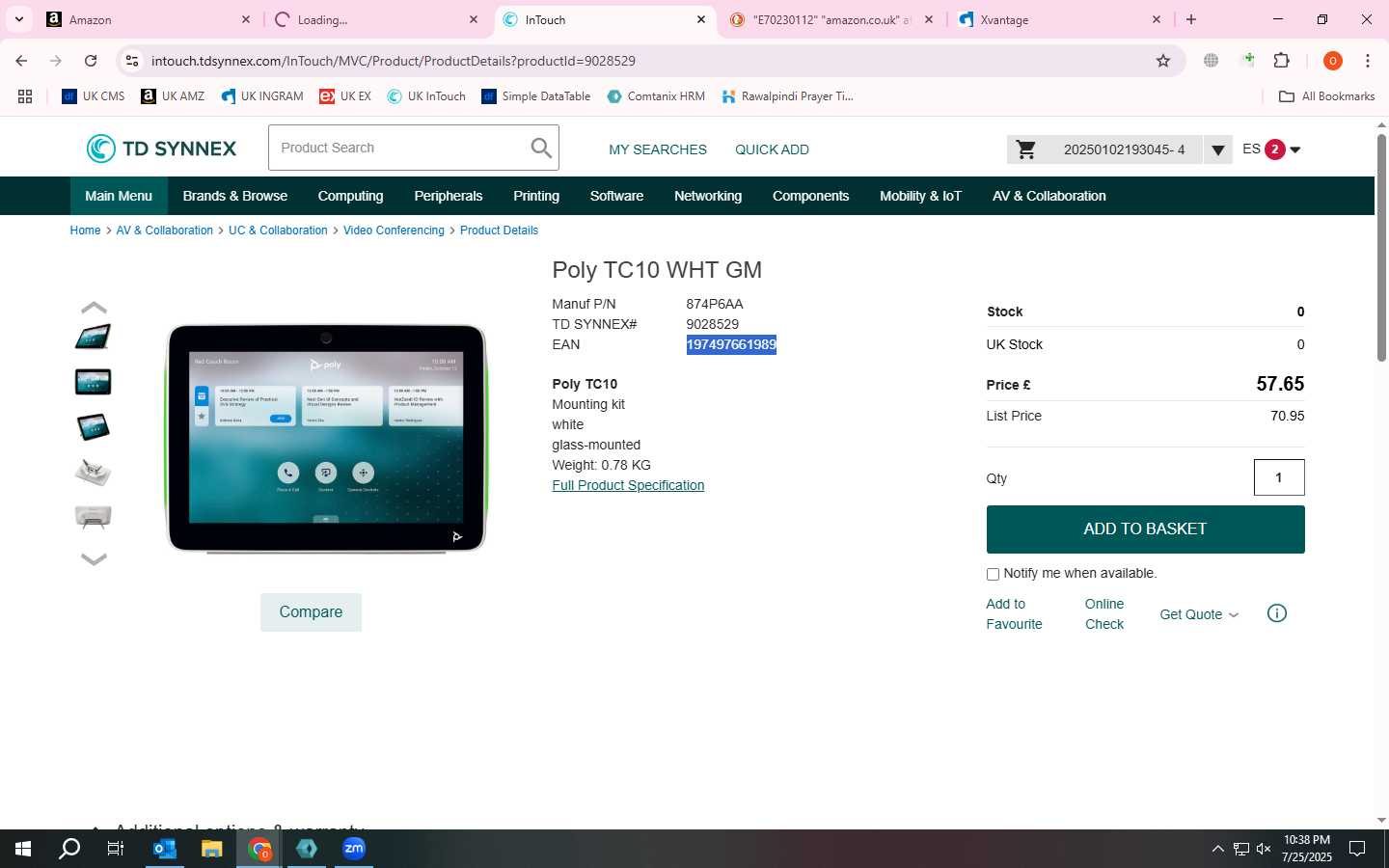1389x868 pixels.
Task: Open the browser Extensions puzzle icon
Action: 1281,61
